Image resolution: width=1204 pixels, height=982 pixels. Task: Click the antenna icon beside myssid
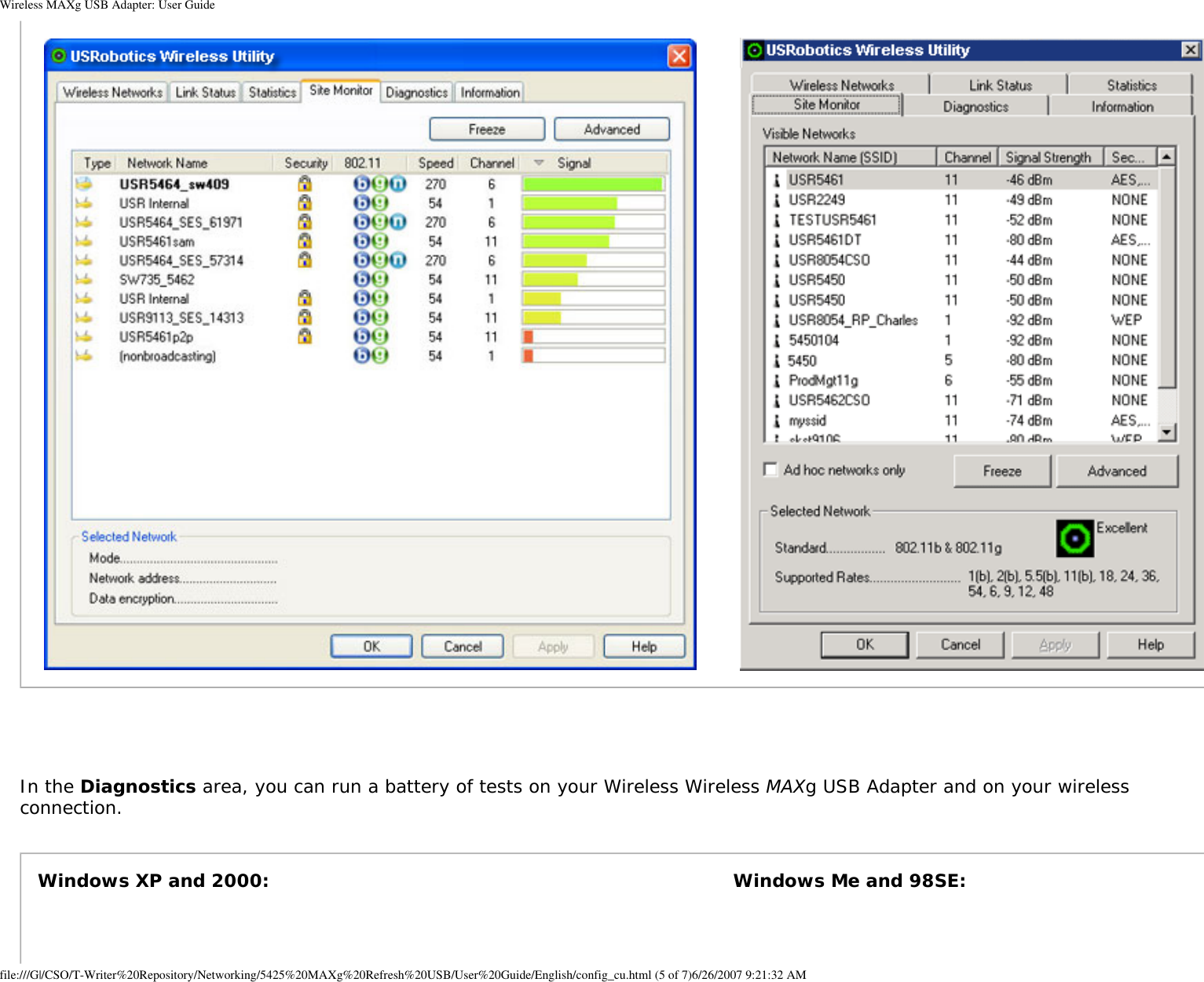click(x=777, y=420)
